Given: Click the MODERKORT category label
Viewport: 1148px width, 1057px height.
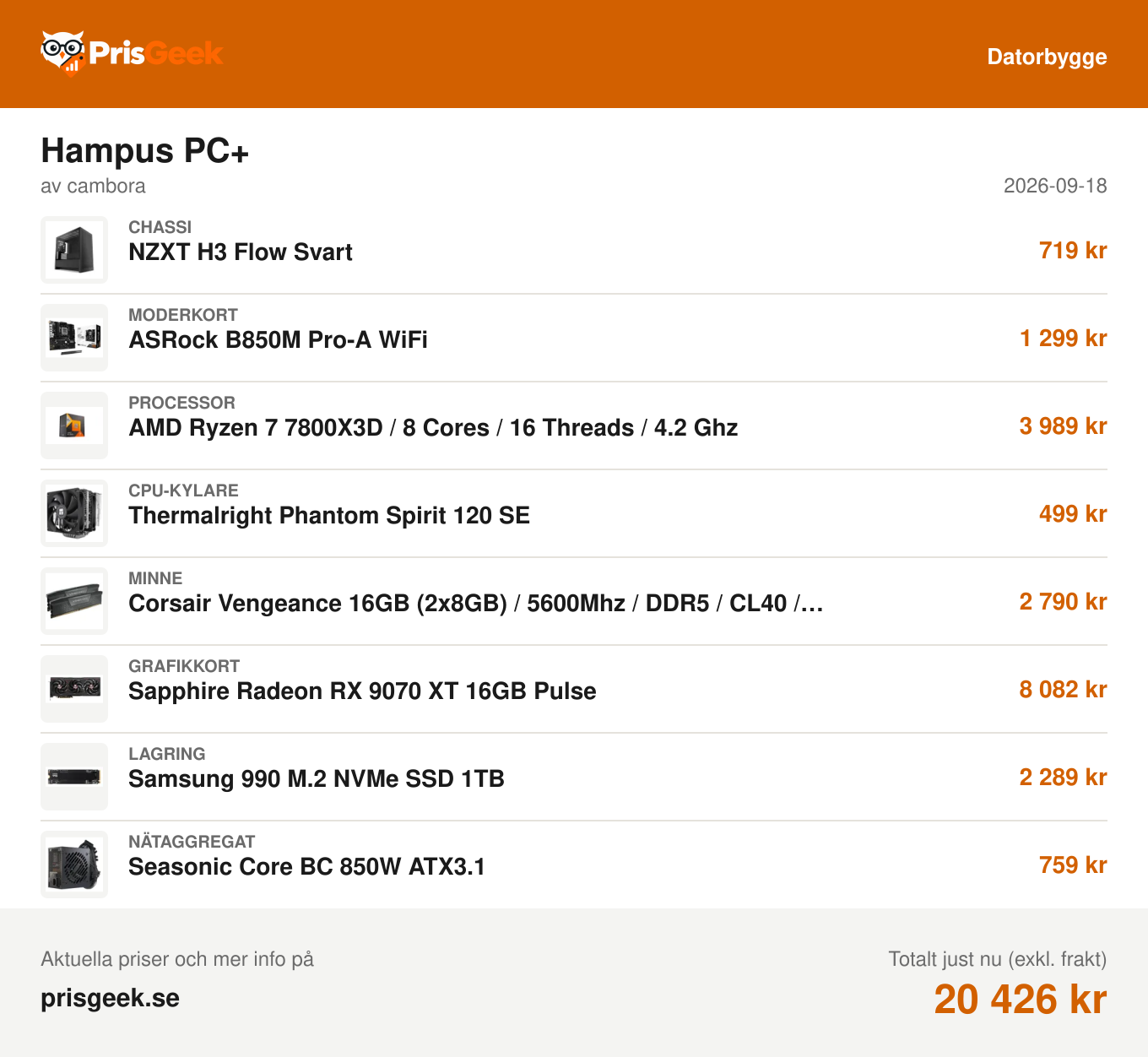Looking at the screenshot, I should click(x=183, y=315).
